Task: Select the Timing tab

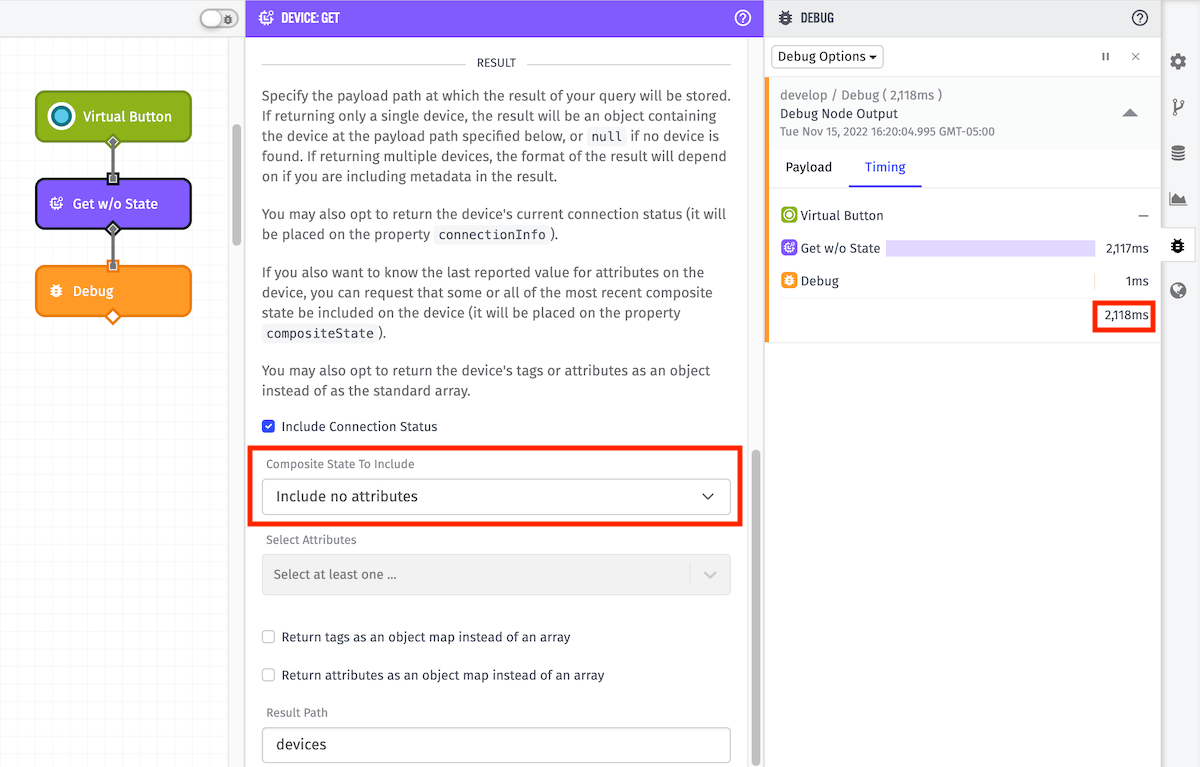Action: click(x=885, y=167)
